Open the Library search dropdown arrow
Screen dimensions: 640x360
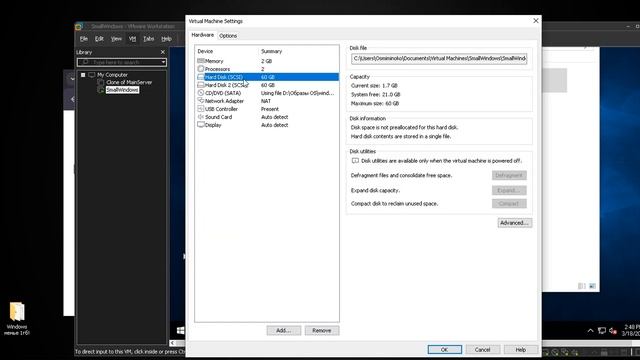click(x=163, y=62)
